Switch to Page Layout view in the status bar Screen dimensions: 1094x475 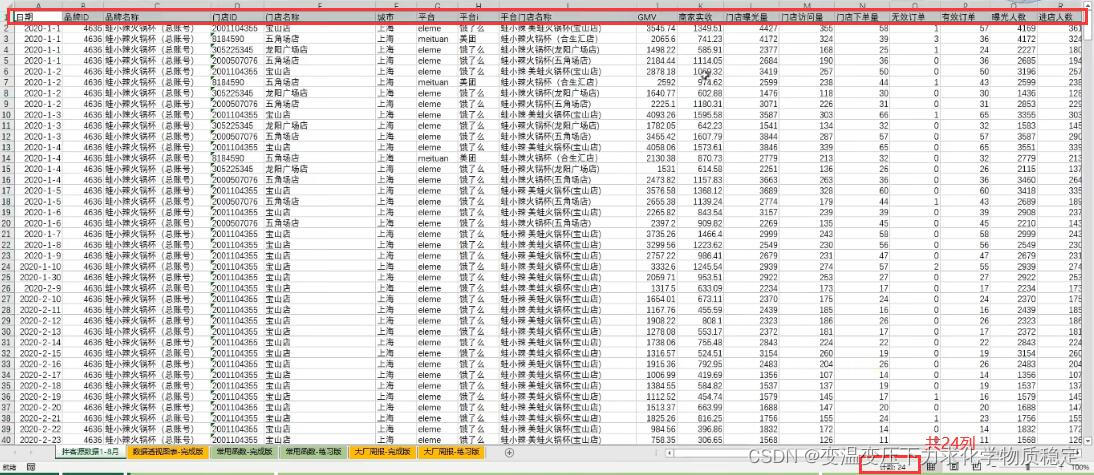point(953,466)
